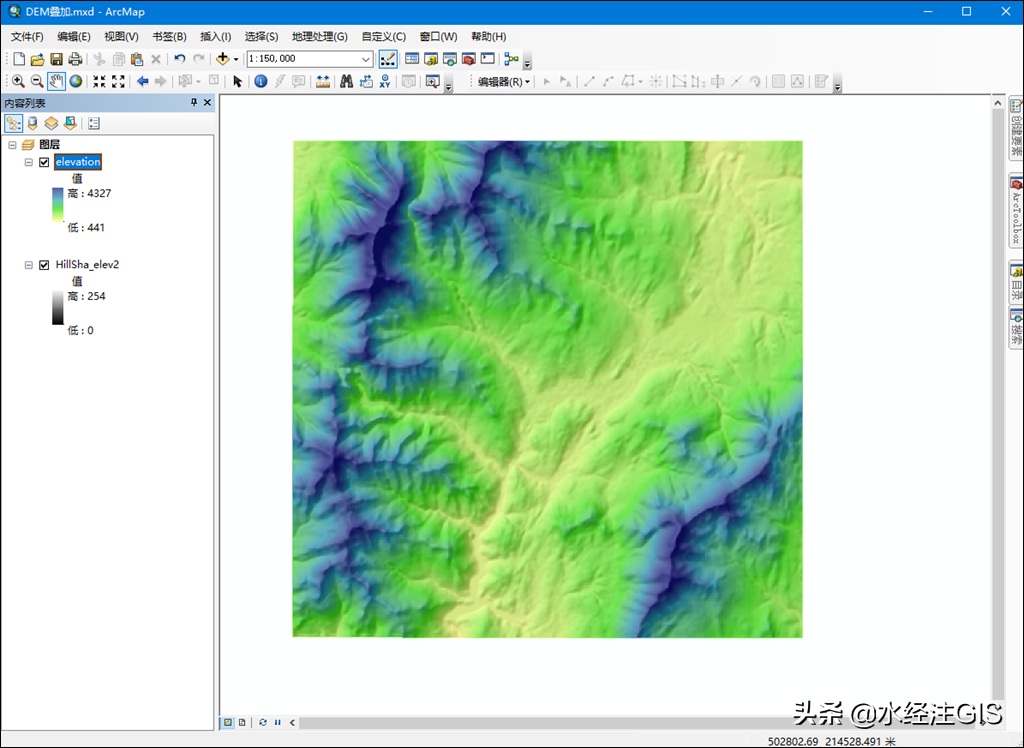
Task: Click the Full Extent globe icon
Action: [x=76, y=81]
